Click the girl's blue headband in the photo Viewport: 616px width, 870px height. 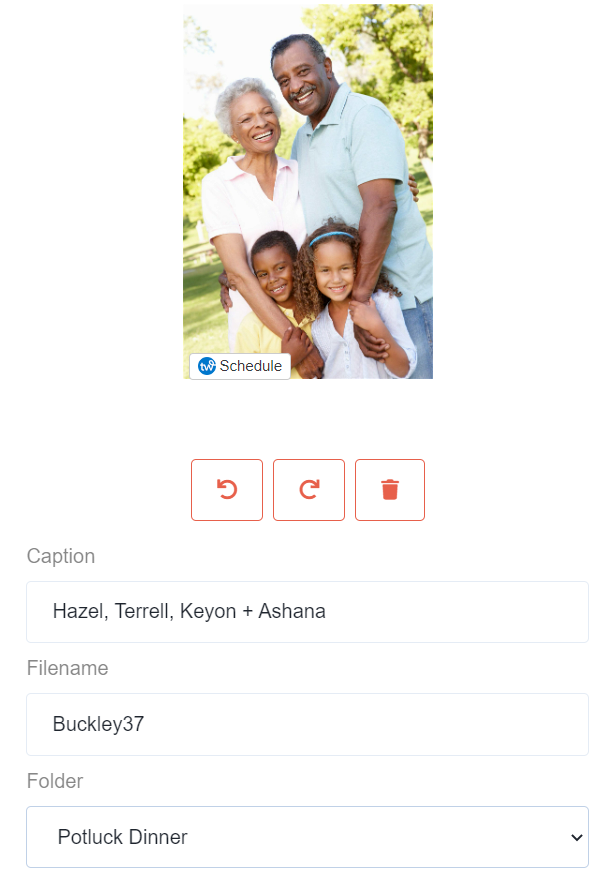tap(332, 236)
